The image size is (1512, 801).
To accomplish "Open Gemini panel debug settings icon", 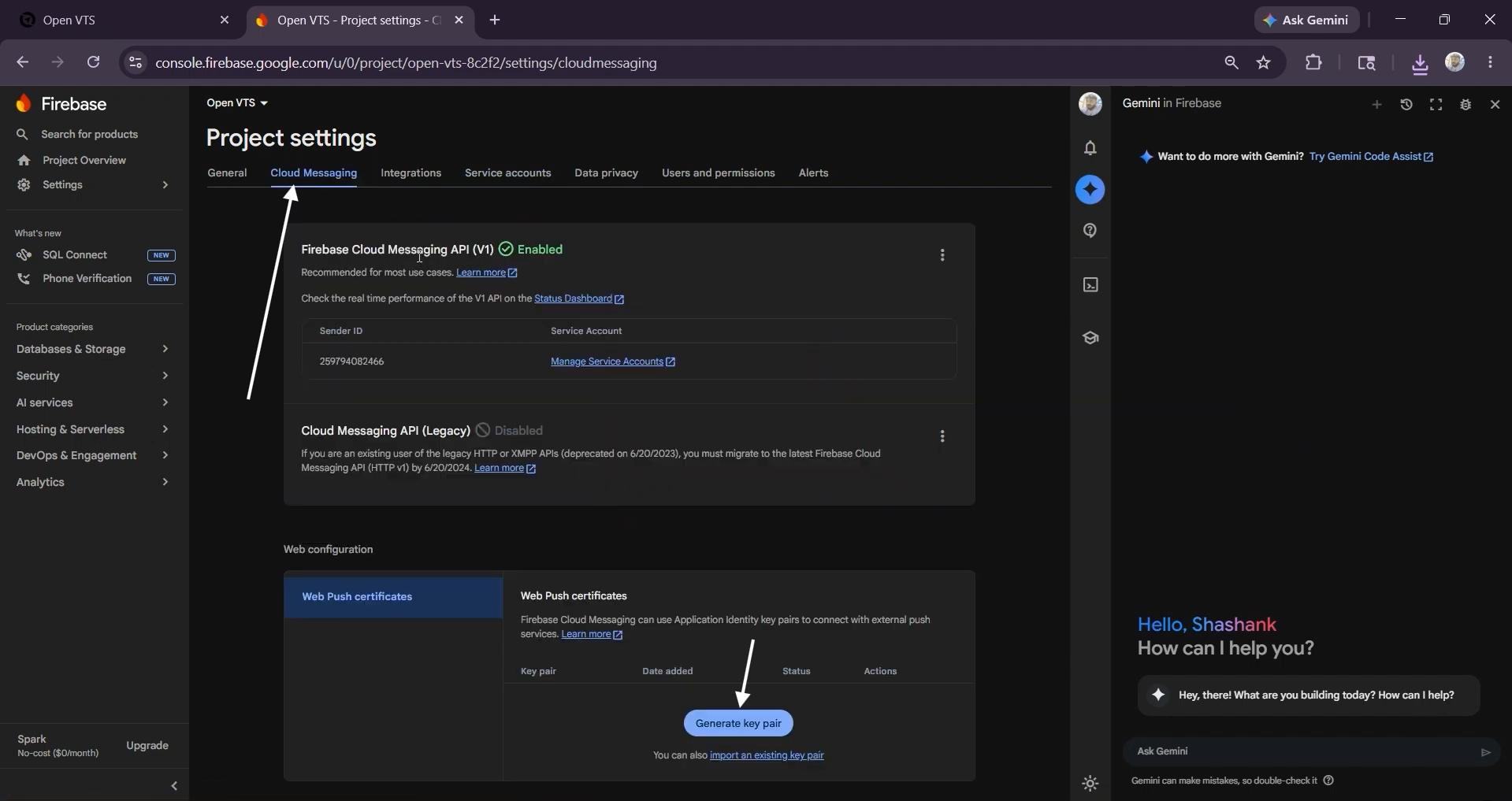I will tap(1466, 105).
